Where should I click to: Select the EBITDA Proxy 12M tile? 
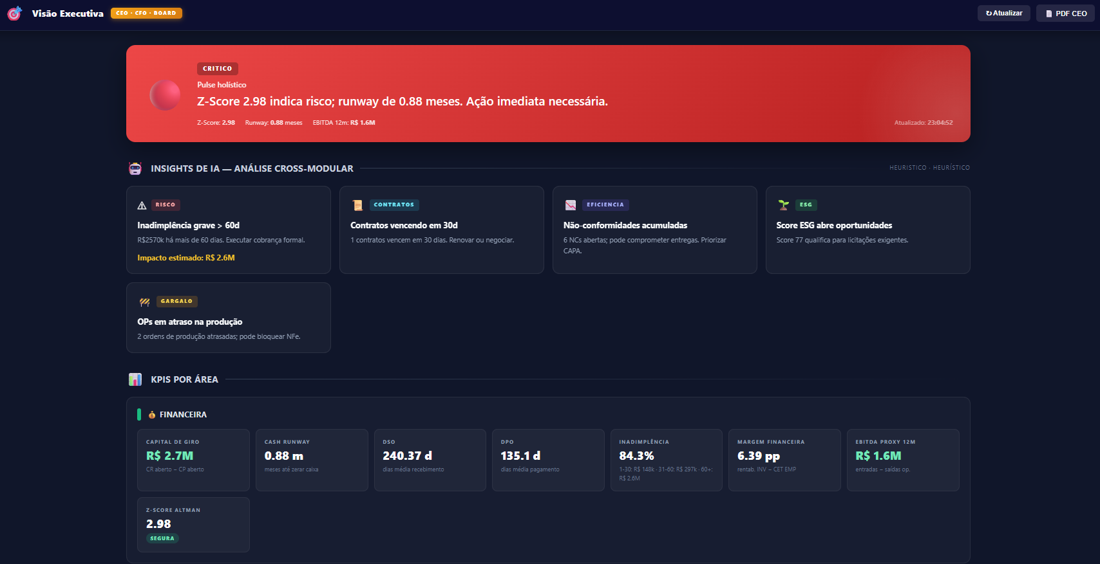click(x=903, y=460)
